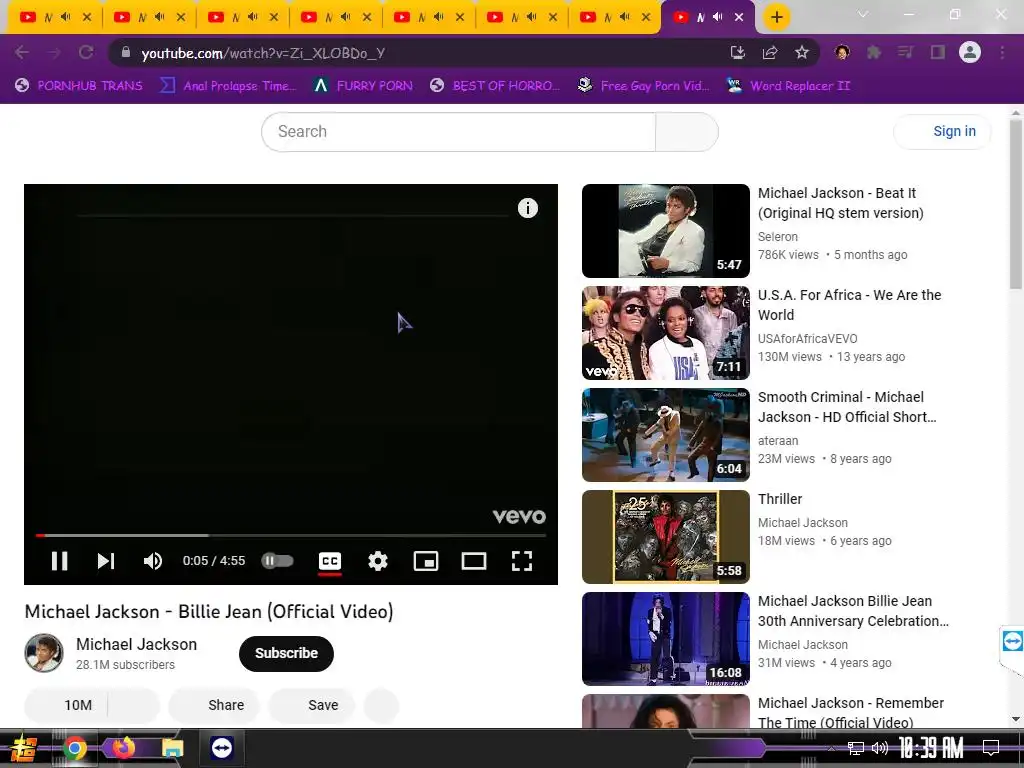This screenshot has height=768, width=1024.
Task: Bookmark this page with star icon
Action: click(x=802, y=53)
